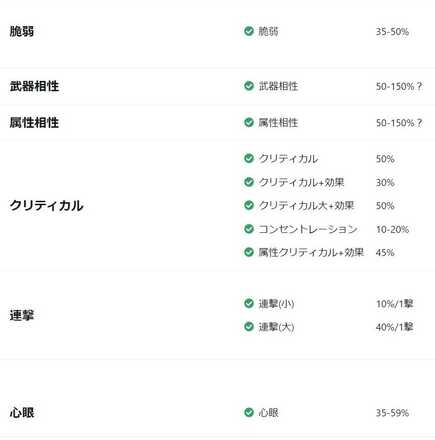Toggle the 連撃(小) green checkmark
The width and height of the screenshot is (435, 440).
pyautogui.click(x=249, y=303)
